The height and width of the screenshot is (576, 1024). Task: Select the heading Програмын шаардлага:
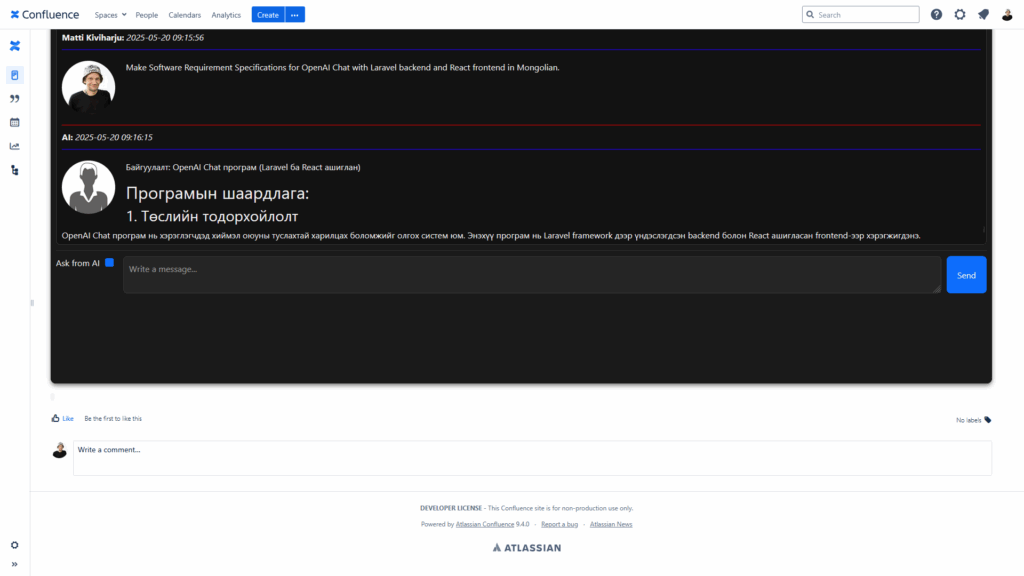coord(217,193)
